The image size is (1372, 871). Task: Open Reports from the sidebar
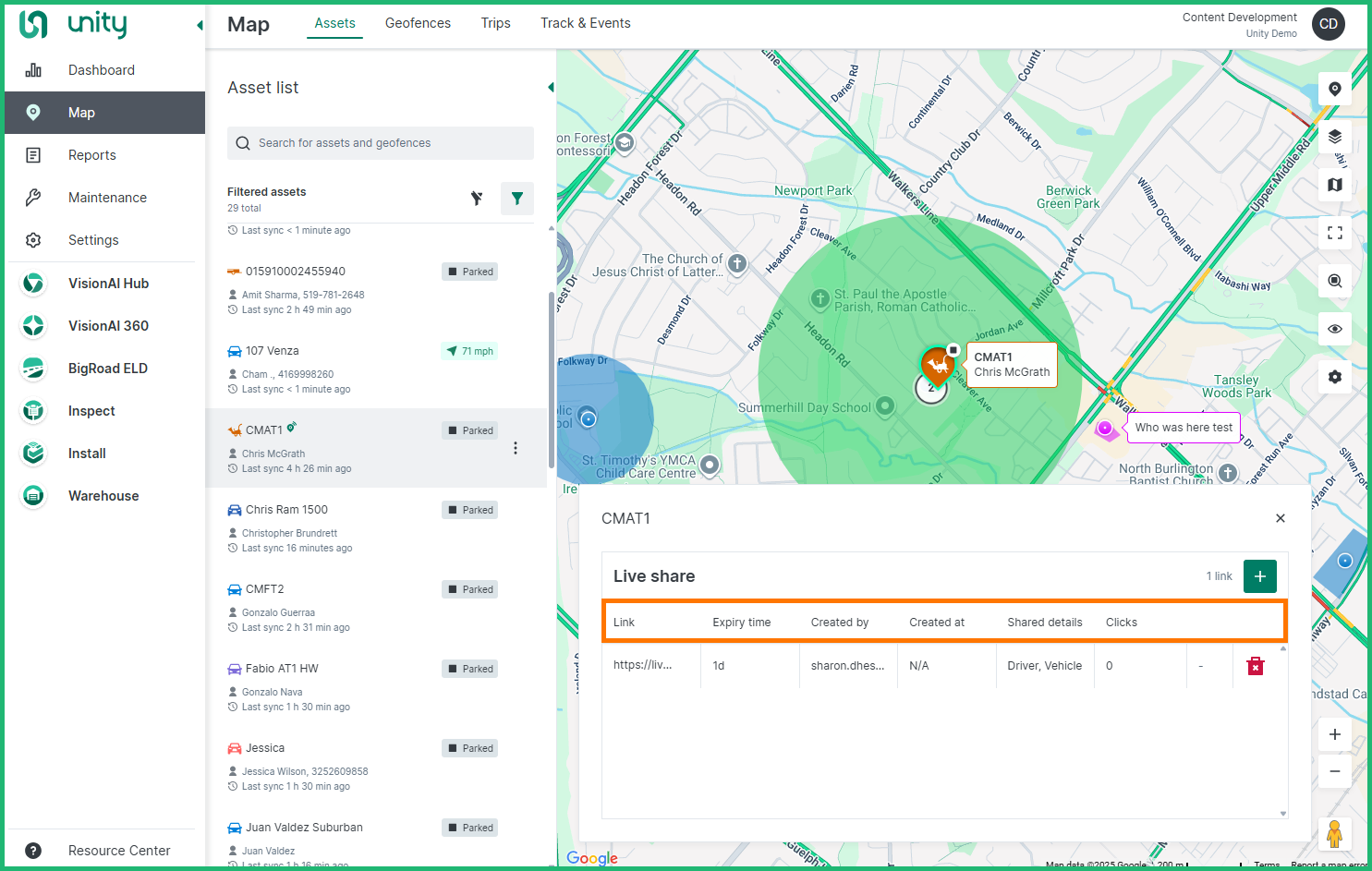pos(92,155)
